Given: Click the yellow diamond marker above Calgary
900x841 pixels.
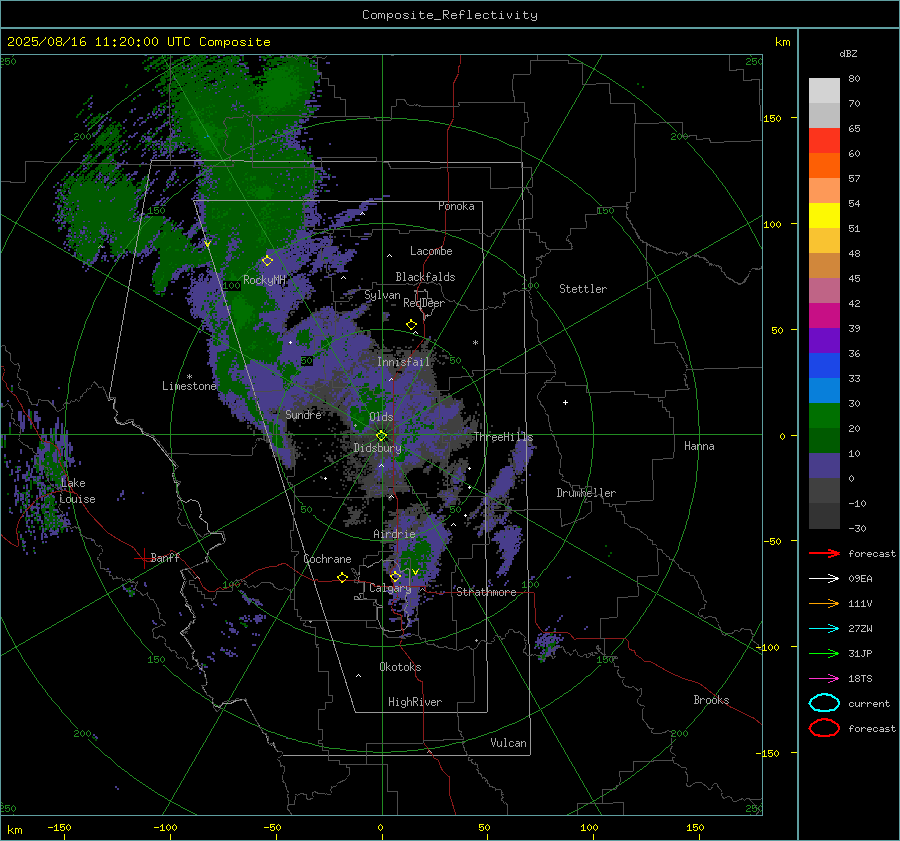Looking at the screenshot, I should (395, 576).
